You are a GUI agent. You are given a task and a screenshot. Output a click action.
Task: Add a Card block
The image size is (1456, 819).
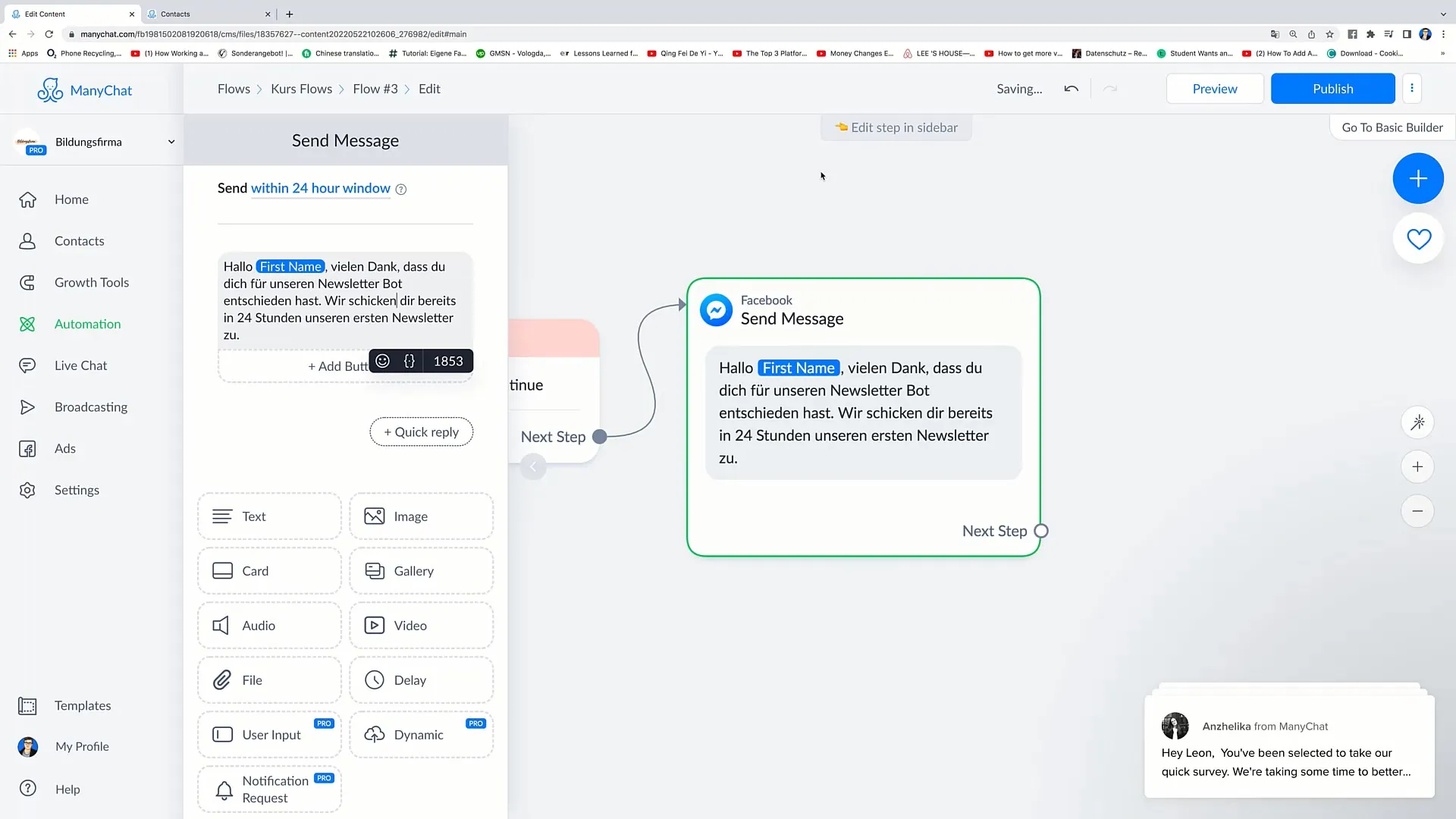pyautogui.click(x=269, y=571)
